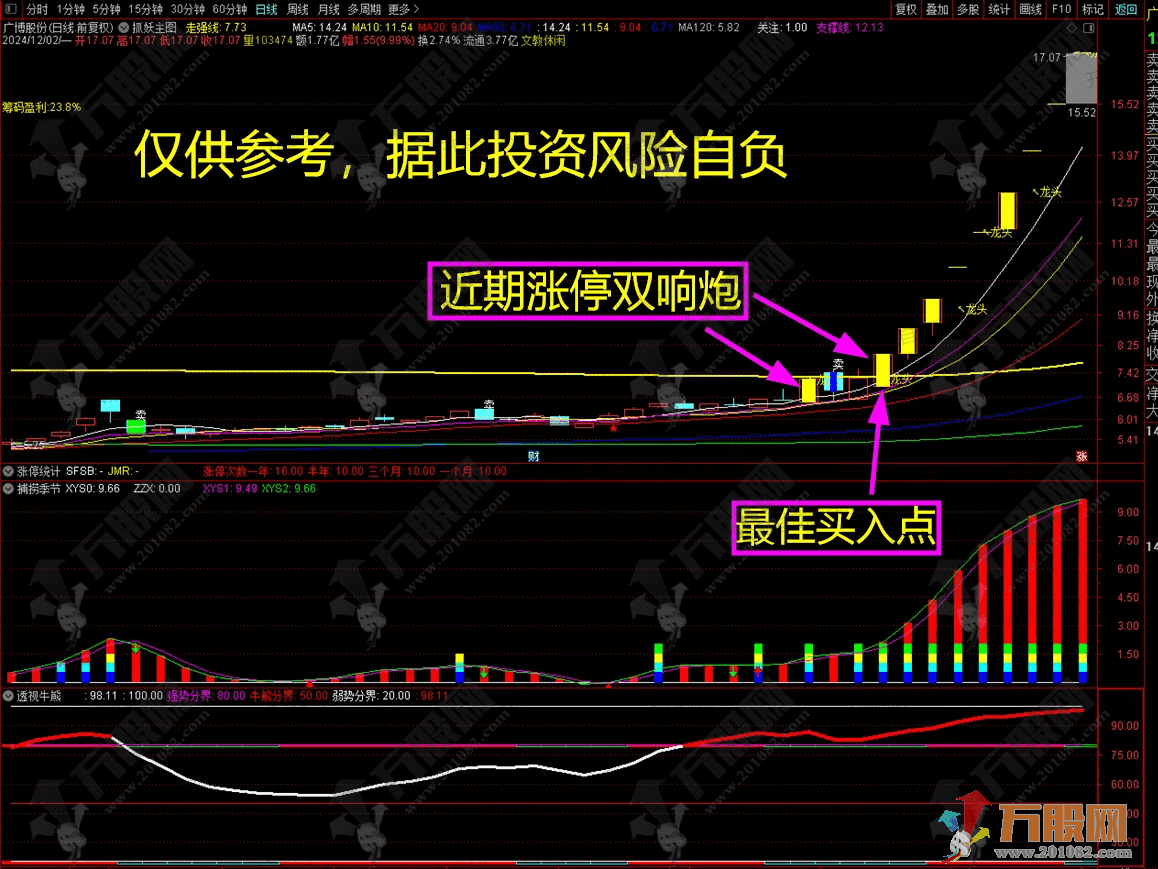Click the 17.07 high price label
Image resolution: width=1158 pixels, height=869 pixels.
pyautogui.click(x=1046, y=58)
